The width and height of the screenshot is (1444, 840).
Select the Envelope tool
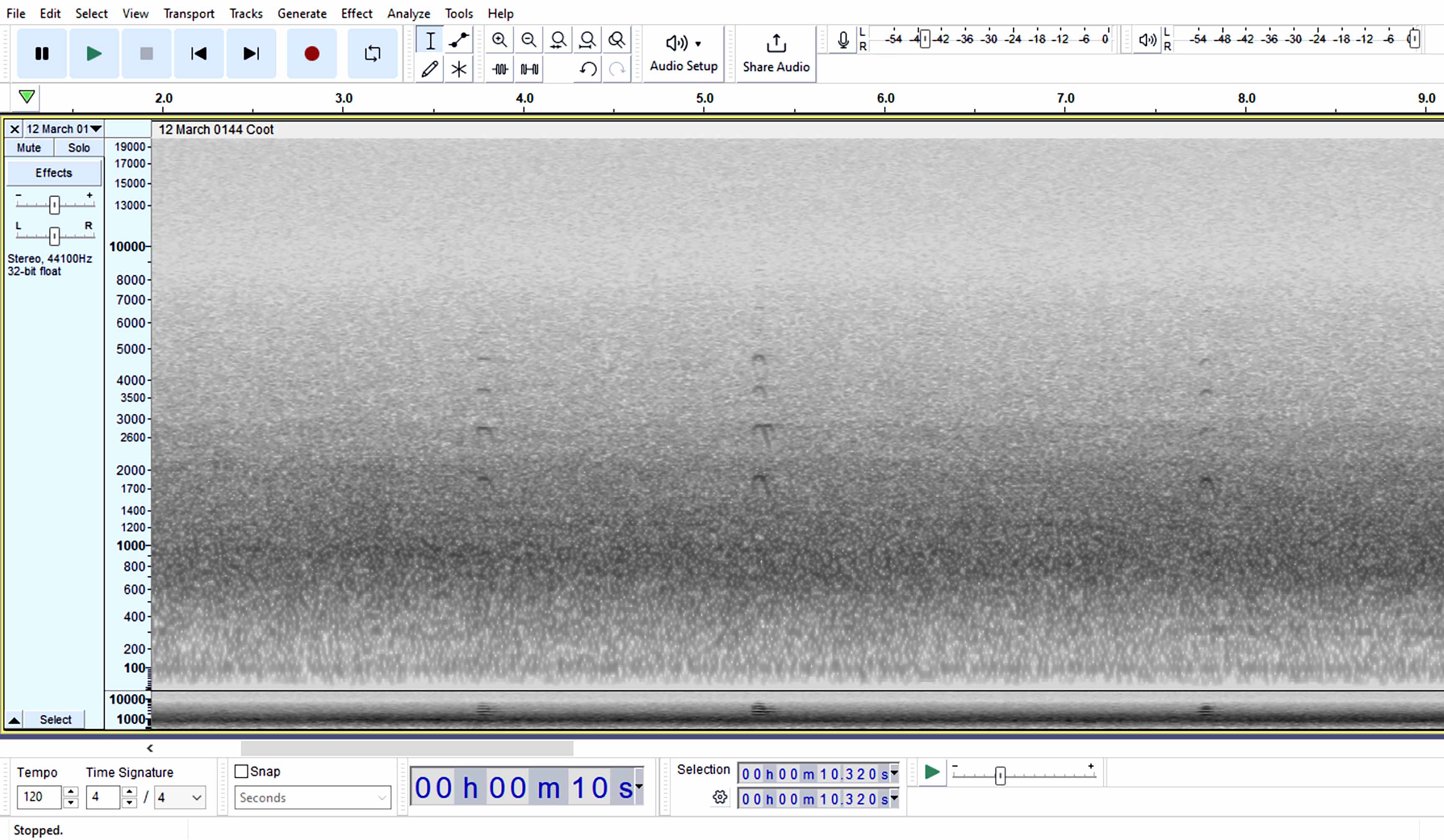pos(458,40)
